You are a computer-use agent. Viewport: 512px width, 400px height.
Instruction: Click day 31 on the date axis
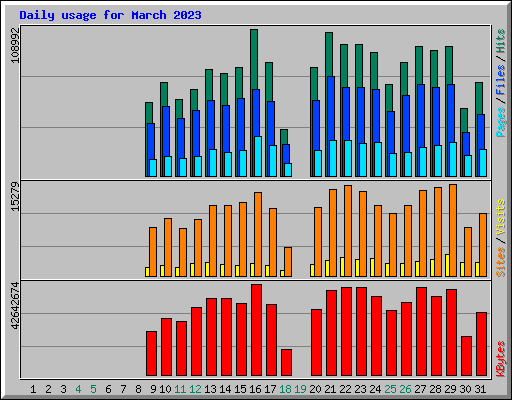click(x=480, y=389)
